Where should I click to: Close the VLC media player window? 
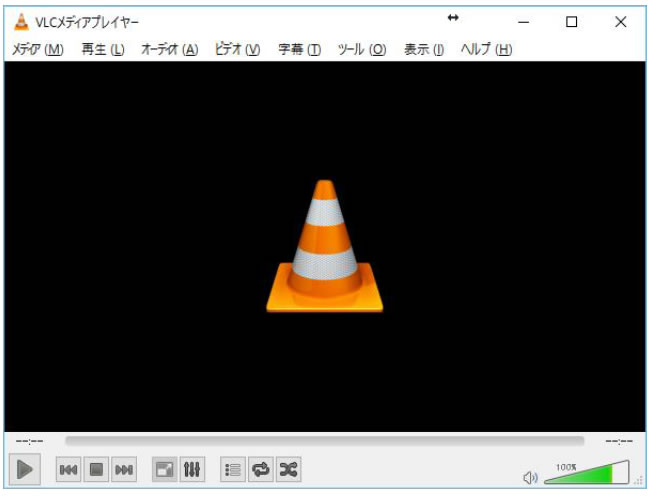click(x=620, y=22)
